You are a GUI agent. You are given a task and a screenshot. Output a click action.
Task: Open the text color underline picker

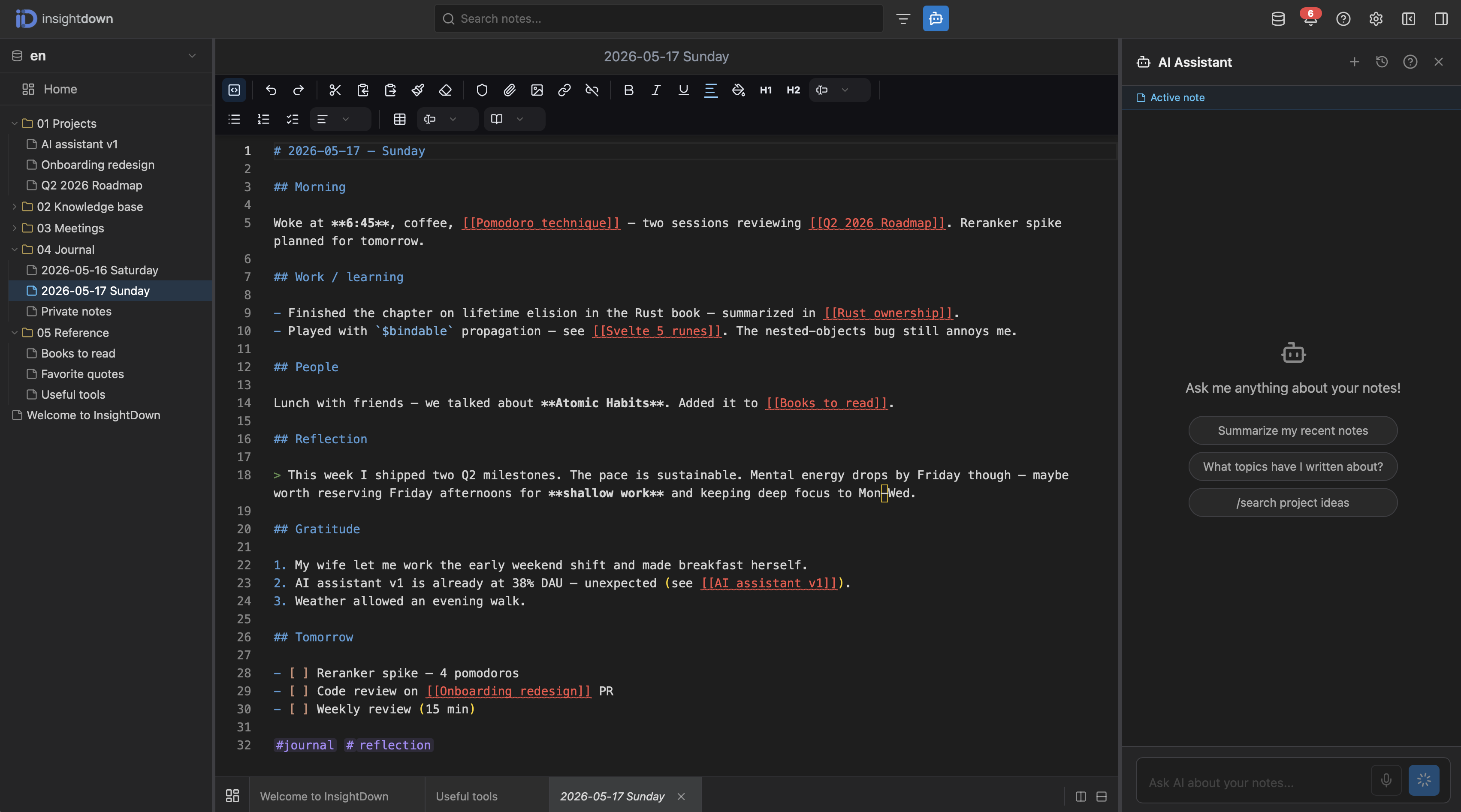[x=711, y=90]
